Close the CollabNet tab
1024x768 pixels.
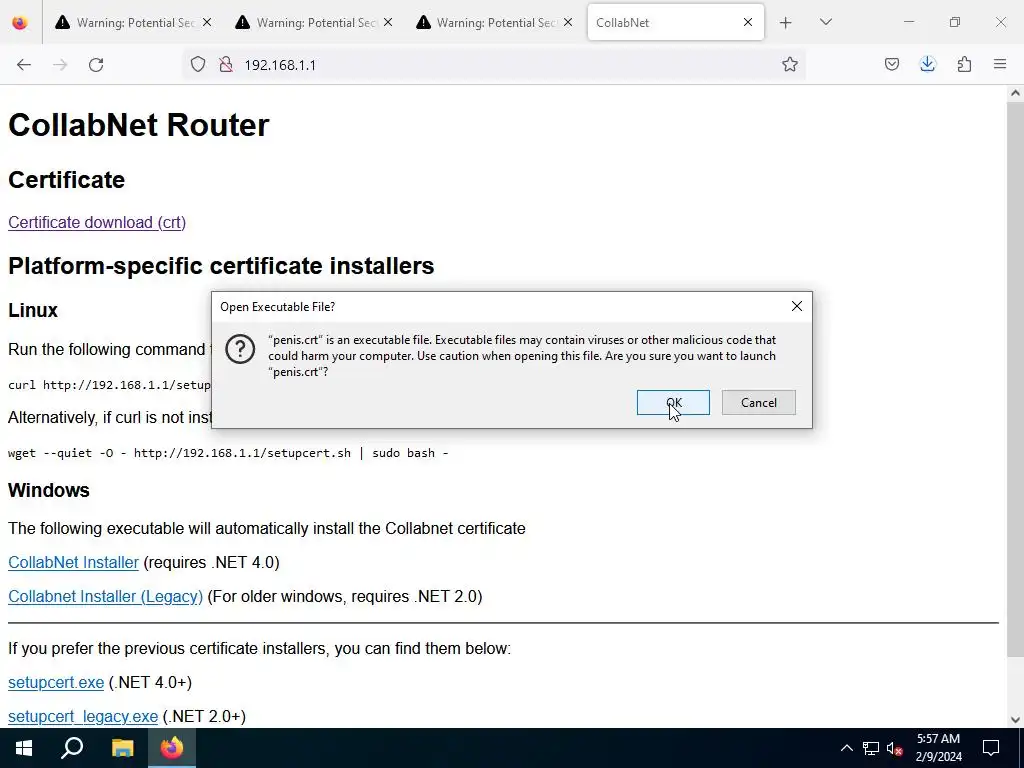[x=748, y=23]
